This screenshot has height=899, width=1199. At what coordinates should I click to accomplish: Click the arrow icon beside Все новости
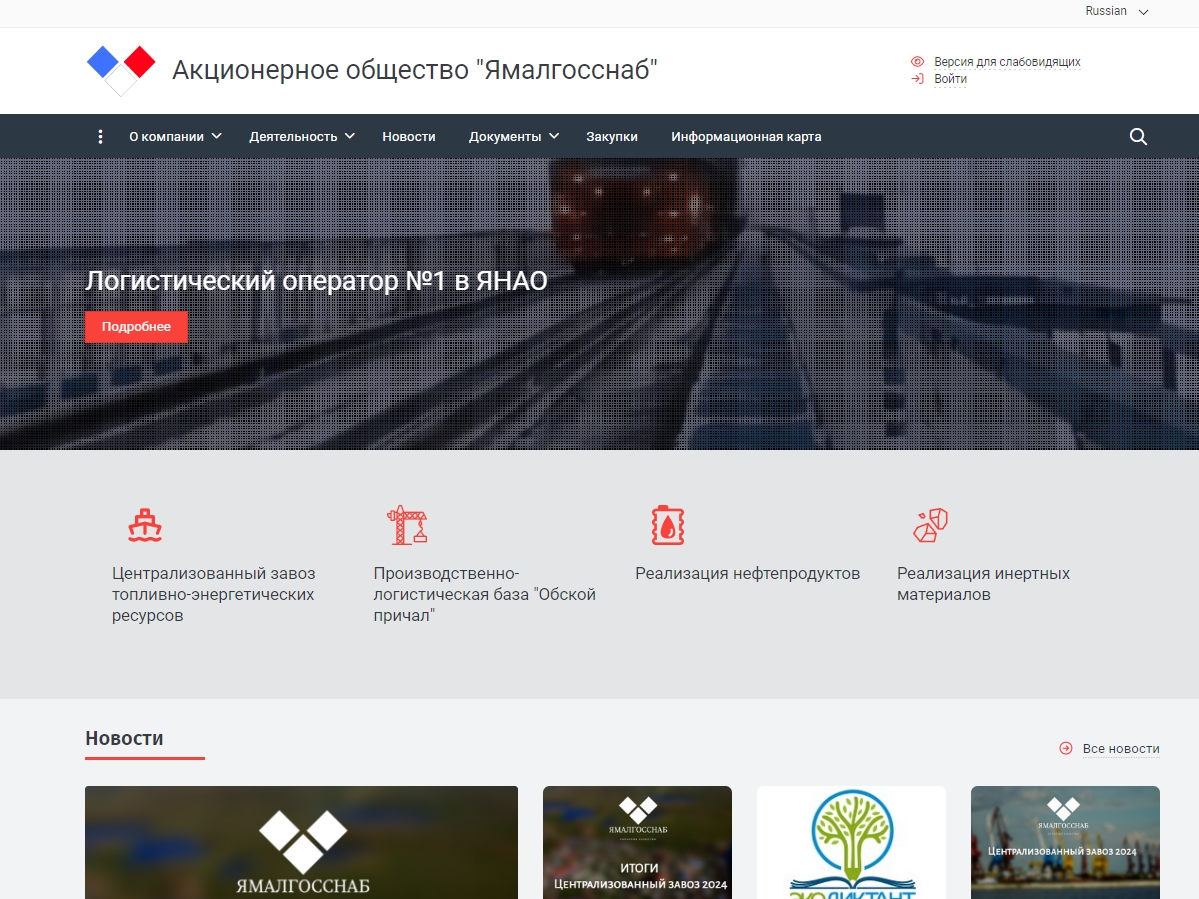(x=1065, y=748)
